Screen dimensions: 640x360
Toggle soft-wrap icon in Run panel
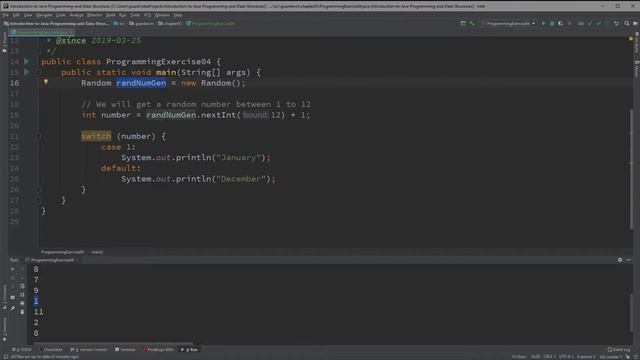coord(22,286)
